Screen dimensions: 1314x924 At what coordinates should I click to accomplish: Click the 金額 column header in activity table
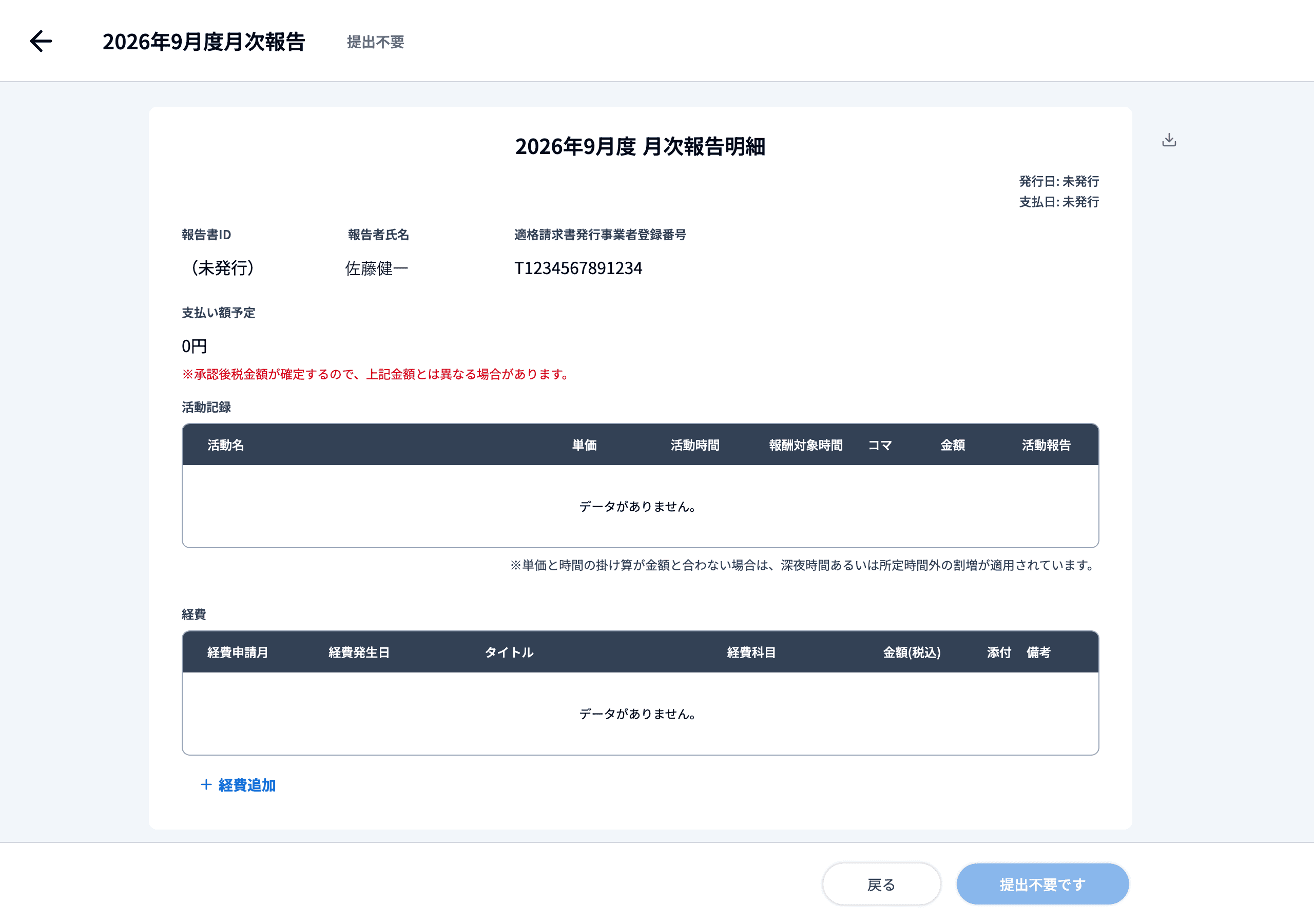[953, 445]
